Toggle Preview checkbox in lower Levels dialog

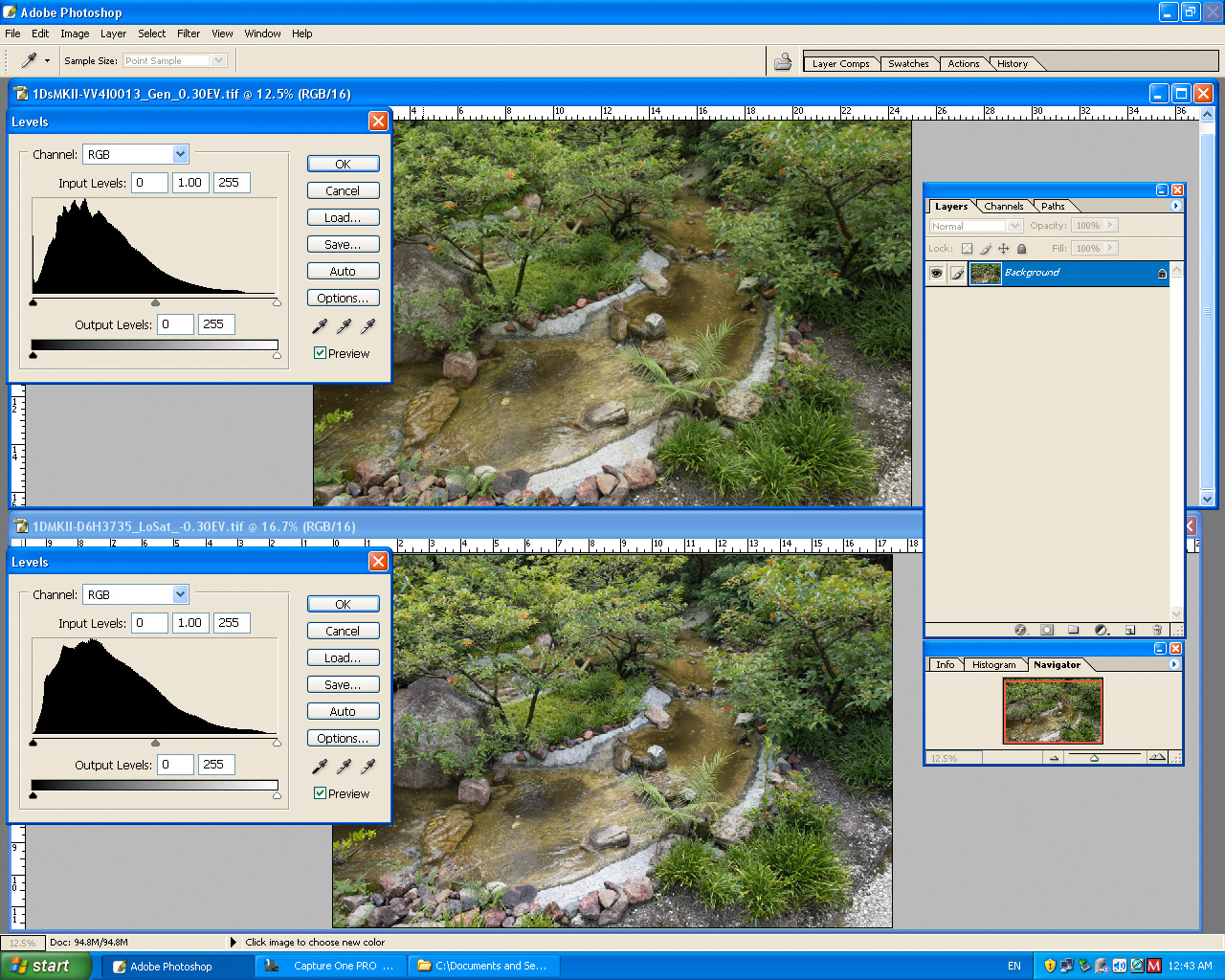click(x=321, y=793)
